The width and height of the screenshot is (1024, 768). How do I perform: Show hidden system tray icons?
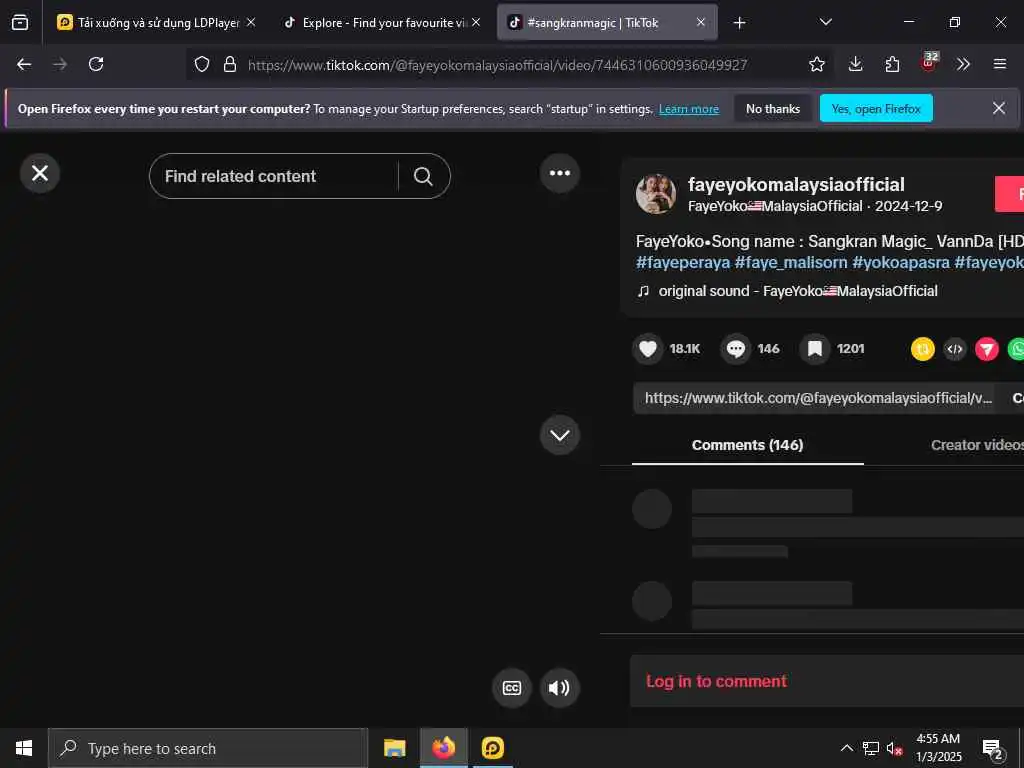846,748
